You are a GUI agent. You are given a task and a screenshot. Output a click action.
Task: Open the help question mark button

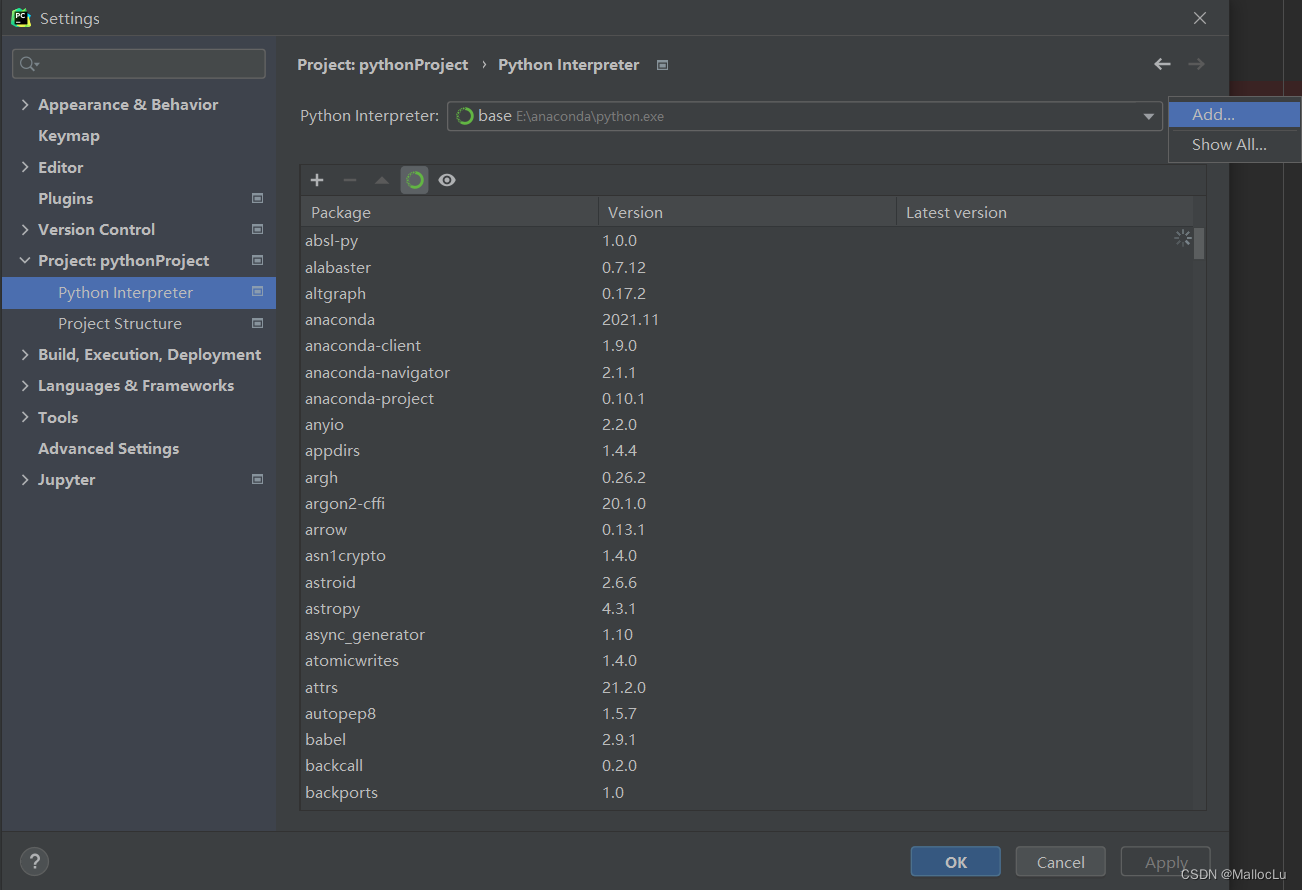click(x=34, y=861)
